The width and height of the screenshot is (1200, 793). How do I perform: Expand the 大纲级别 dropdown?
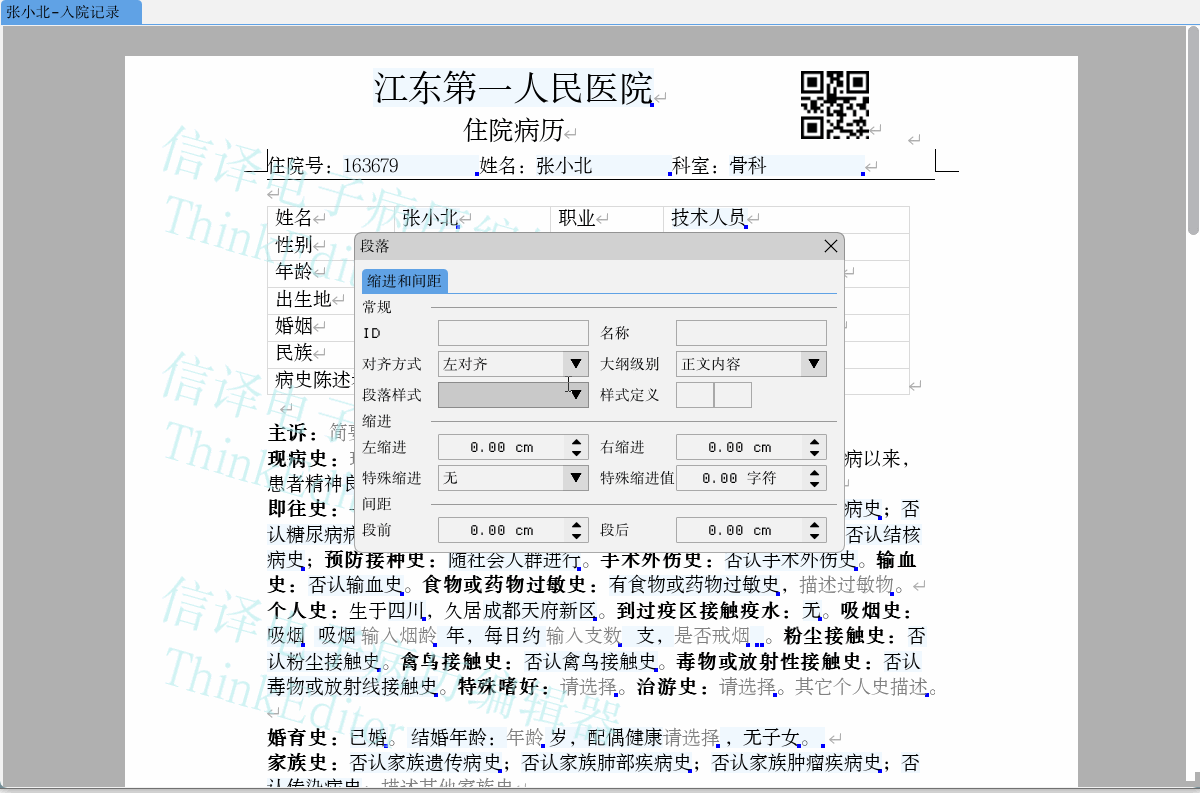(x=814, y=364)
